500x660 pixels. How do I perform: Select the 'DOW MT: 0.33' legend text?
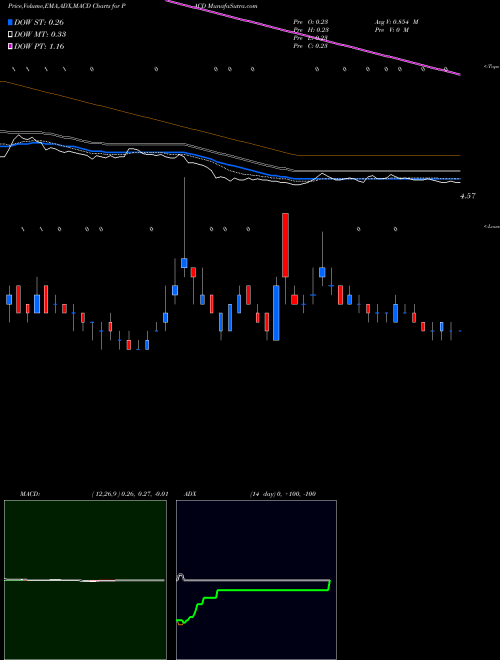tap(40, 35)
